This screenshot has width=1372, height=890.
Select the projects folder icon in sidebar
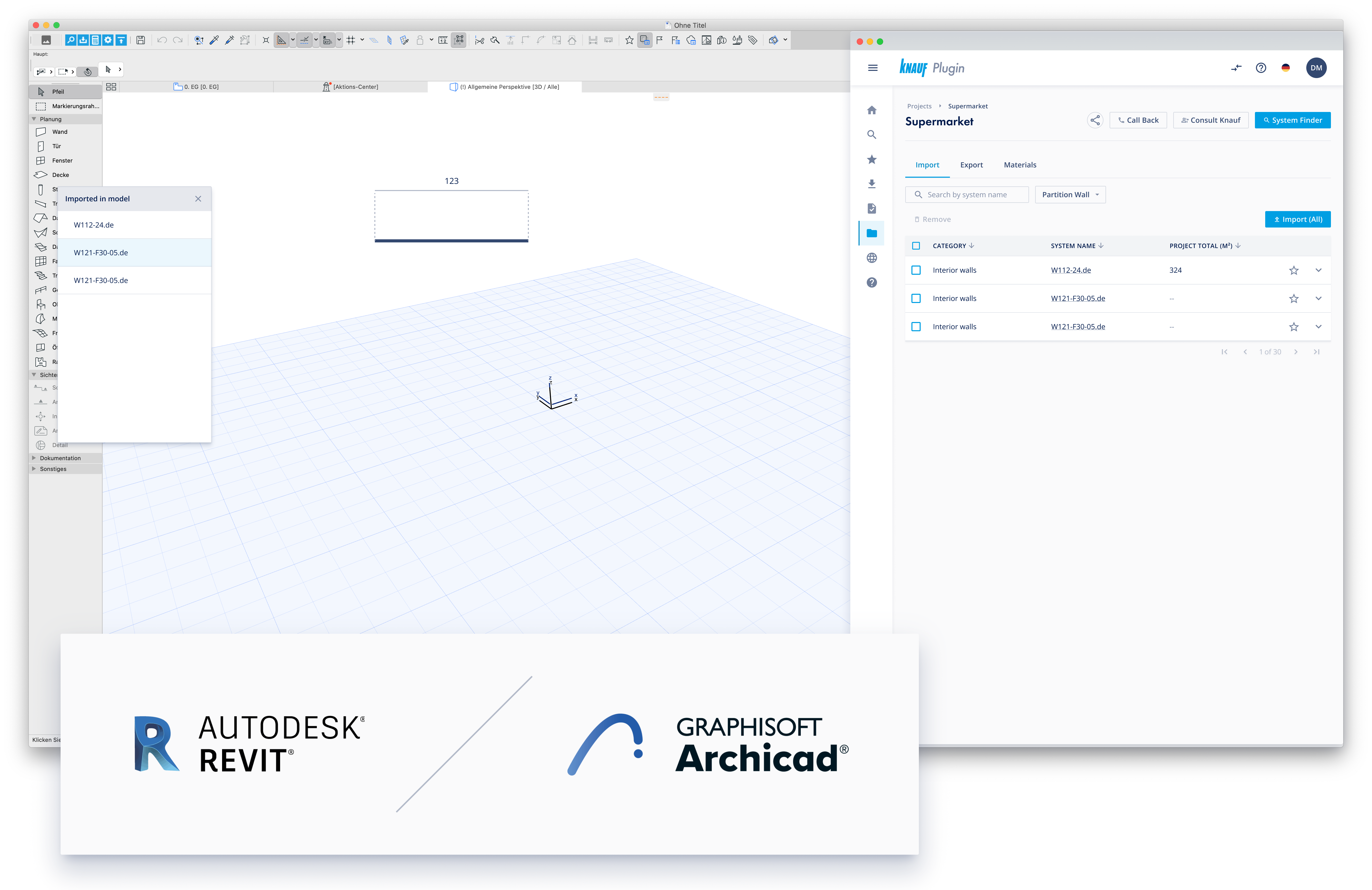[872, 233]
